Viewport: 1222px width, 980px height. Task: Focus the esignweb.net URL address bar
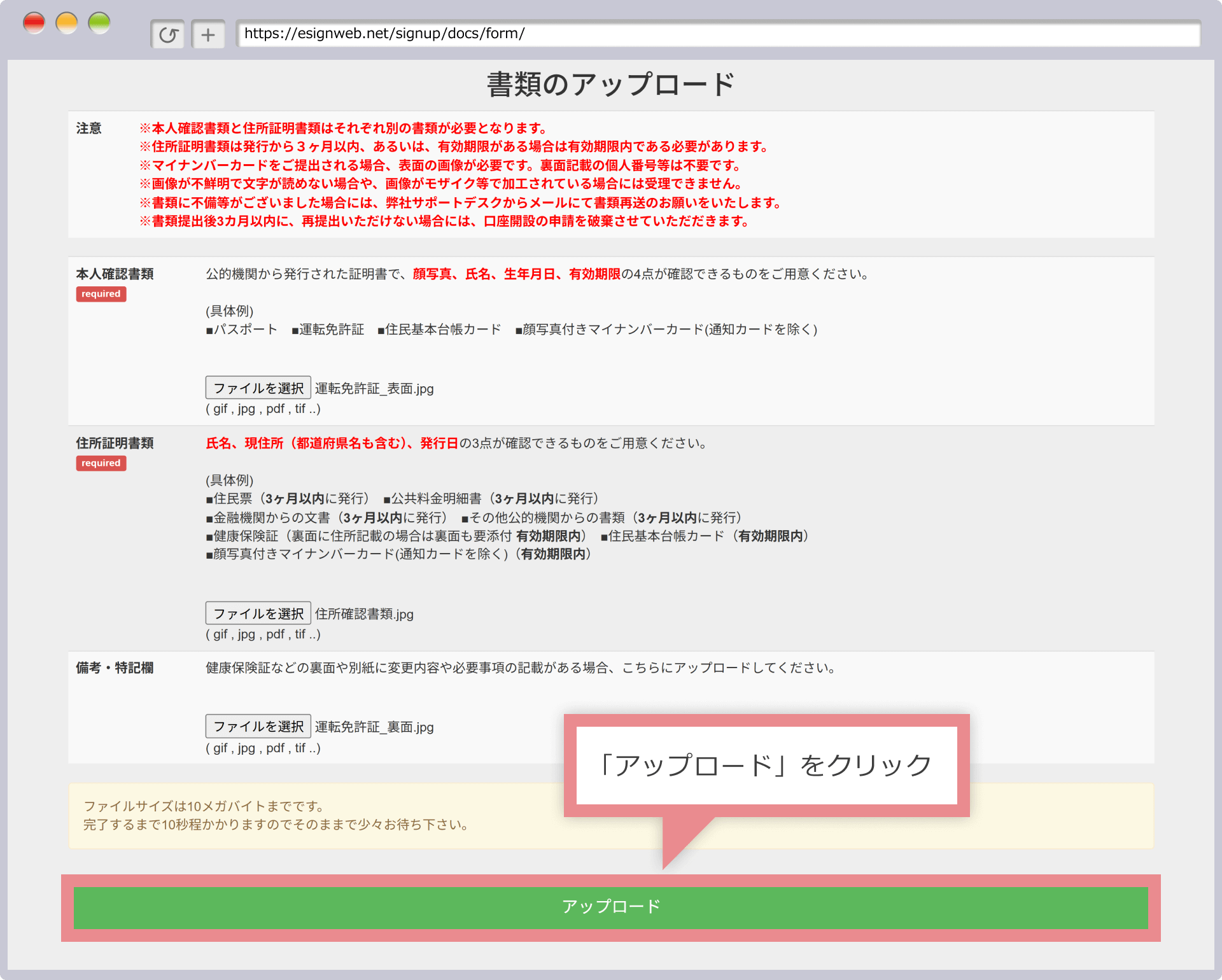pyautogui.click(x=718, y=34)
